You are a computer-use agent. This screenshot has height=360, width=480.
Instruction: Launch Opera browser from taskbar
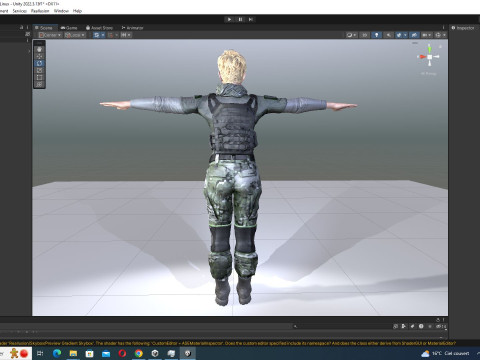tap(122, 353)
